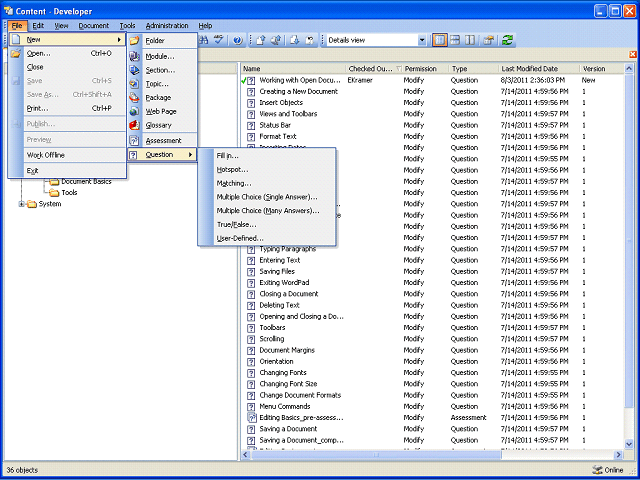The height and width of the screenshot is (480, 640).
Task: Click the Open folder icon in the File menu
Action: click(x=16, y=53)
